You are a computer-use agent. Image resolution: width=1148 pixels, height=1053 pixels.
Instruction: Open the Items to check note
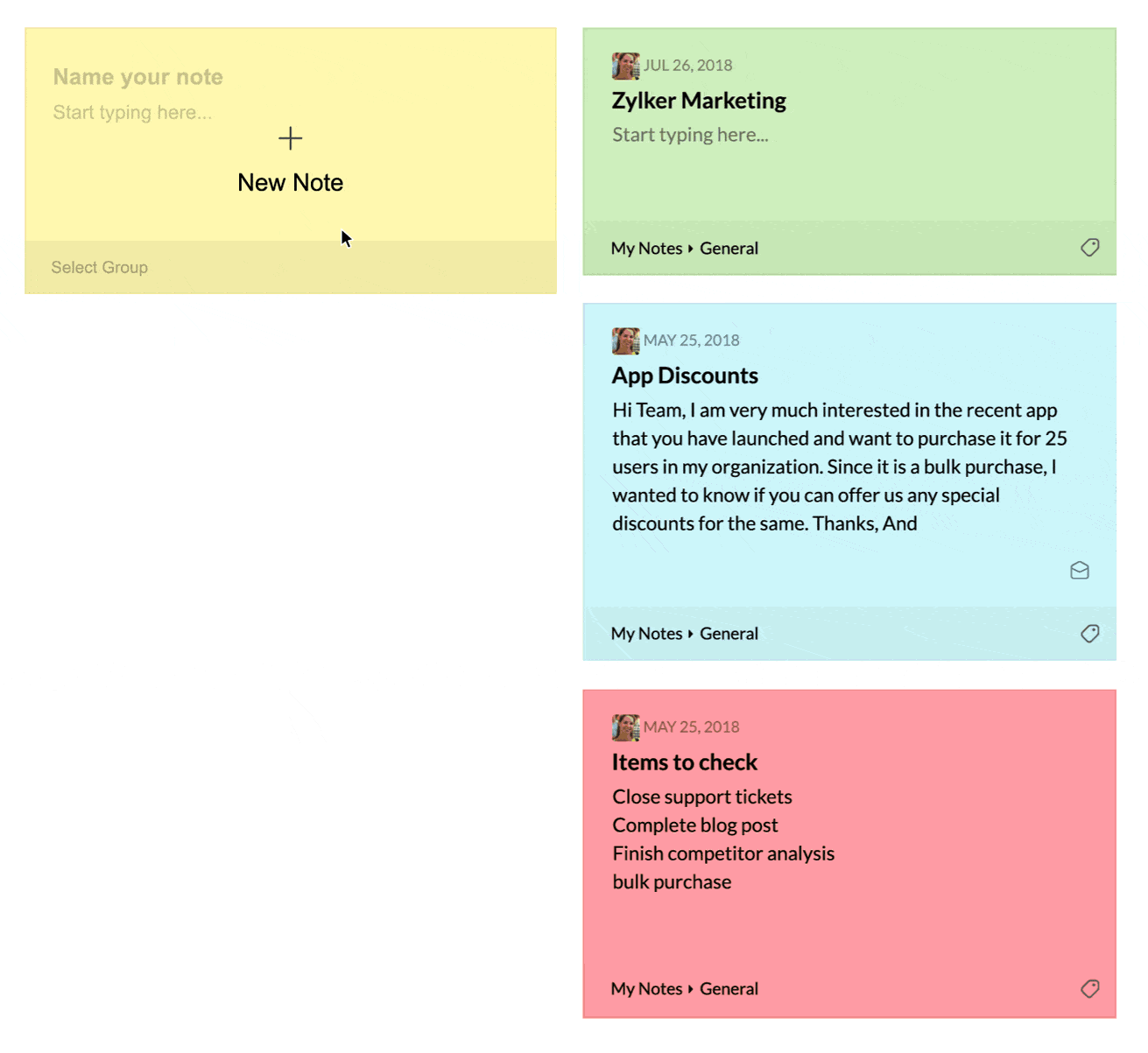[x=684, y=762]
